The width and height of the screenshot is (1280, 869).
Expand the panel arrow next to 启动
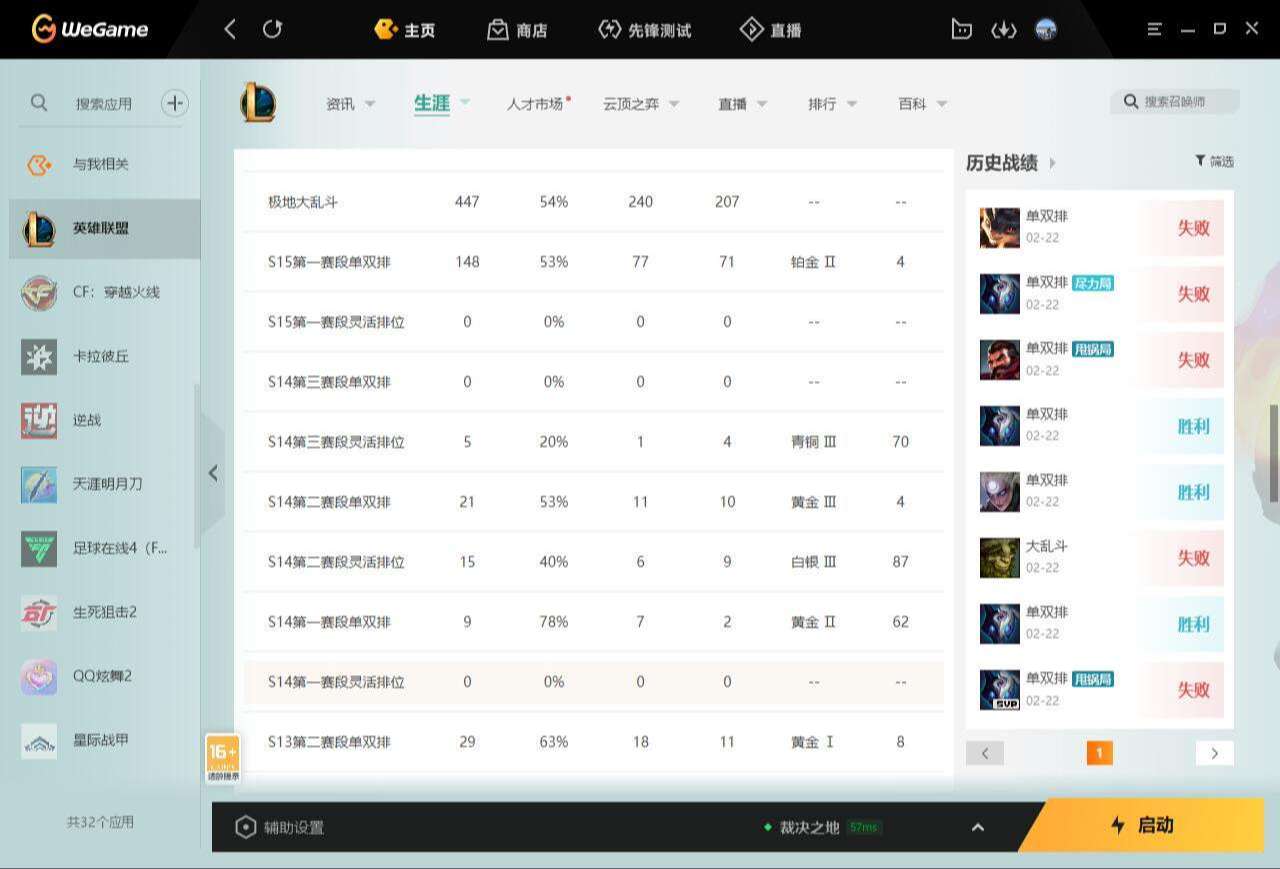point(978,827)
